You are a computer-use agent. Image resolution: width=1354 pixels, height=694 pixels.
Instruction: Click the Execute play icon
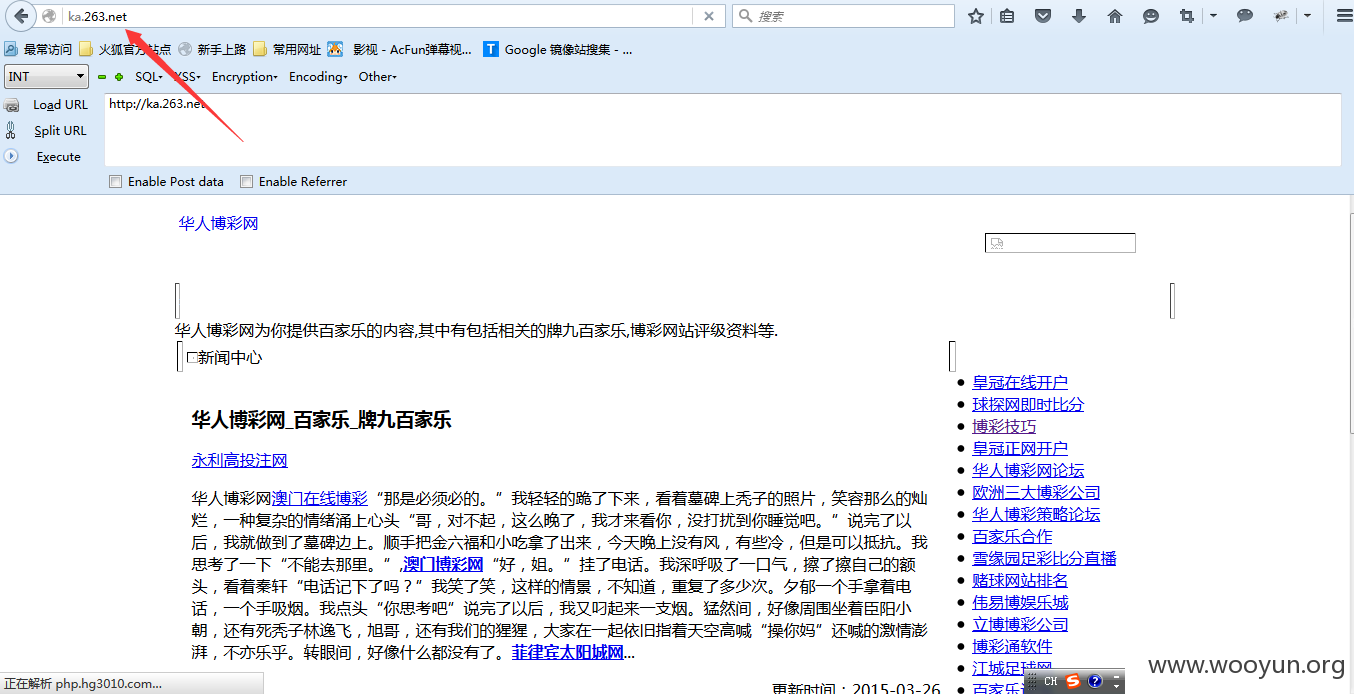point(11,156)
